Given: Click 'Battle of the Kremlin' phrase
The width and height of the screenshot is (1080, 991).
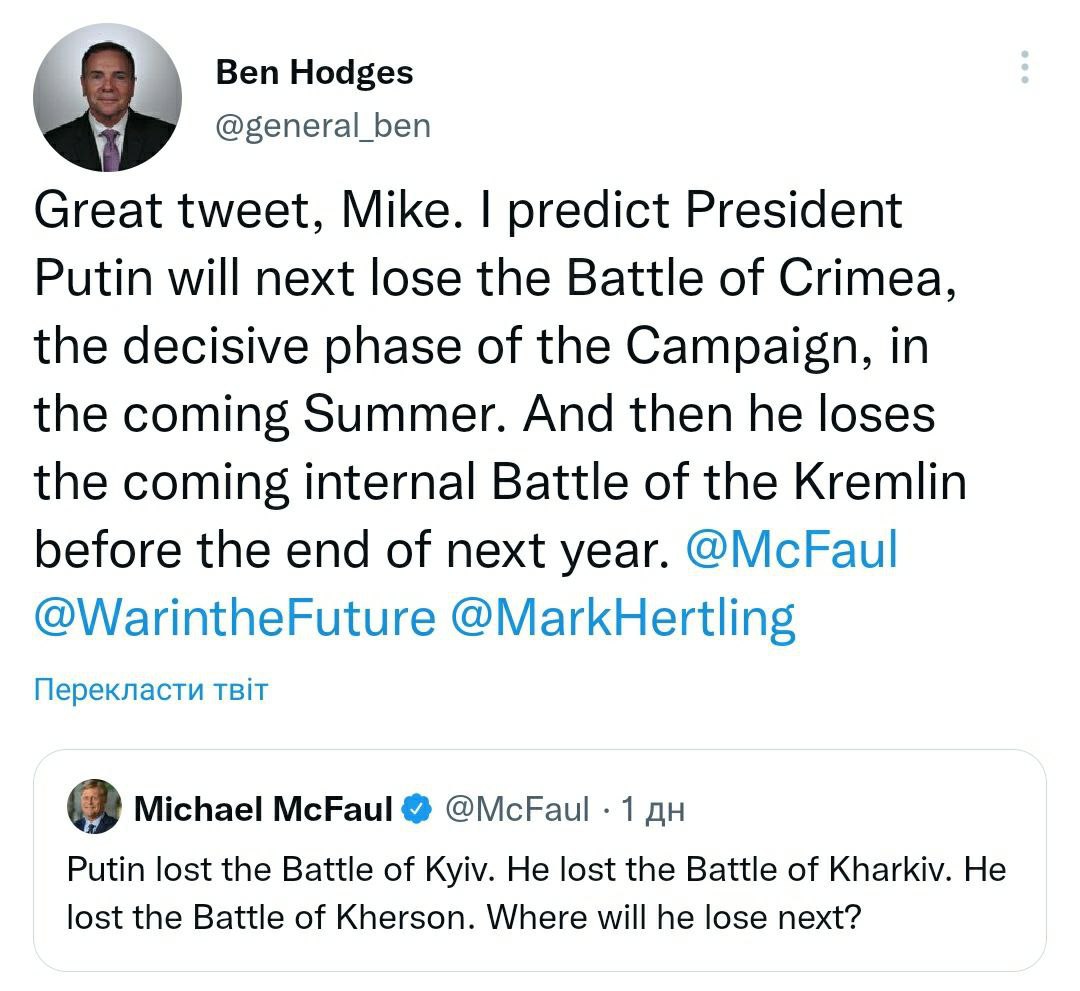Looking at the screenshot, I should point(729,482).
